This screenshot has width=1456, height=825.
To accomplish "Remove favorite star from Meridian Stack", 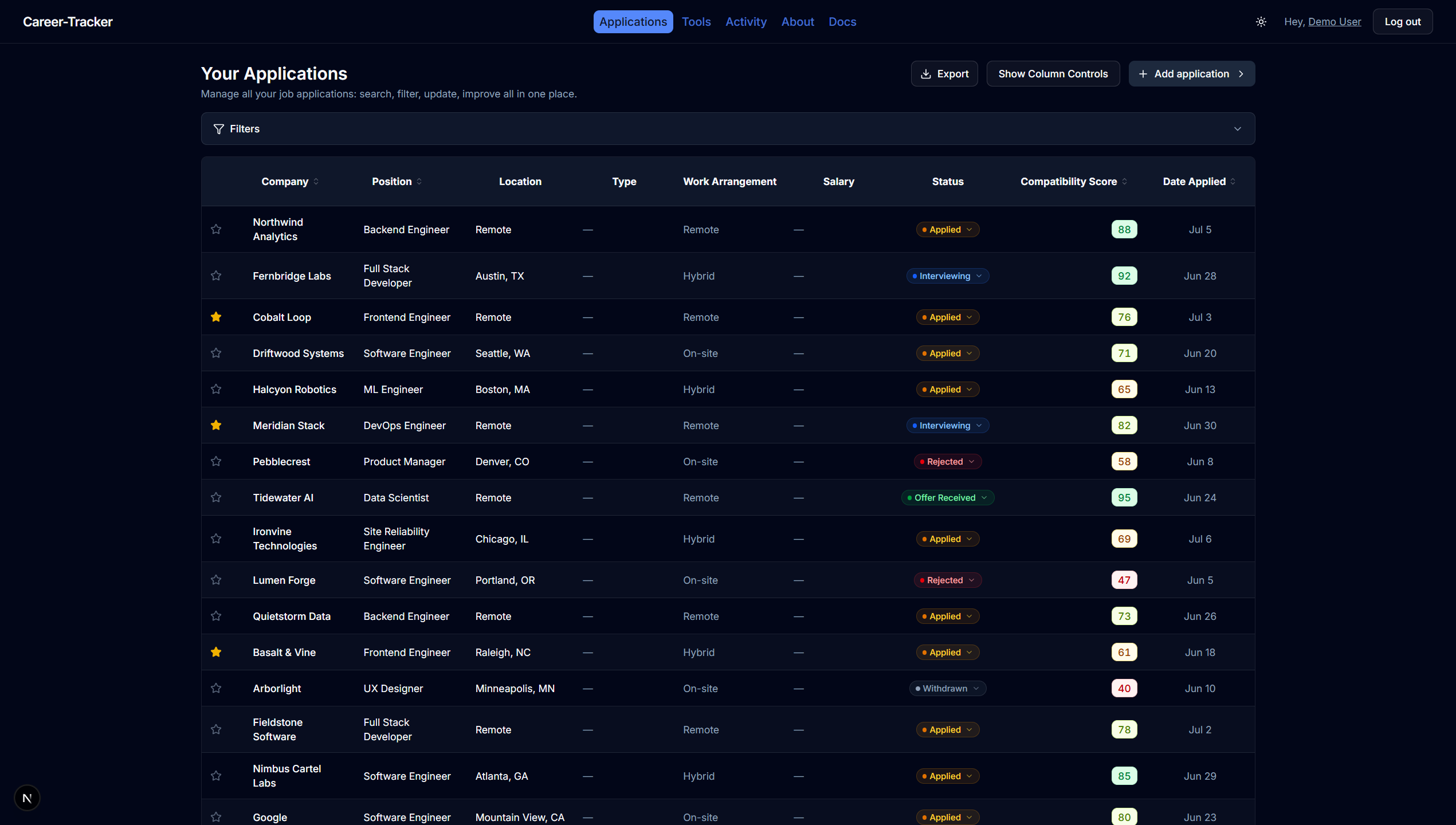I will click(x=216, y=425).
